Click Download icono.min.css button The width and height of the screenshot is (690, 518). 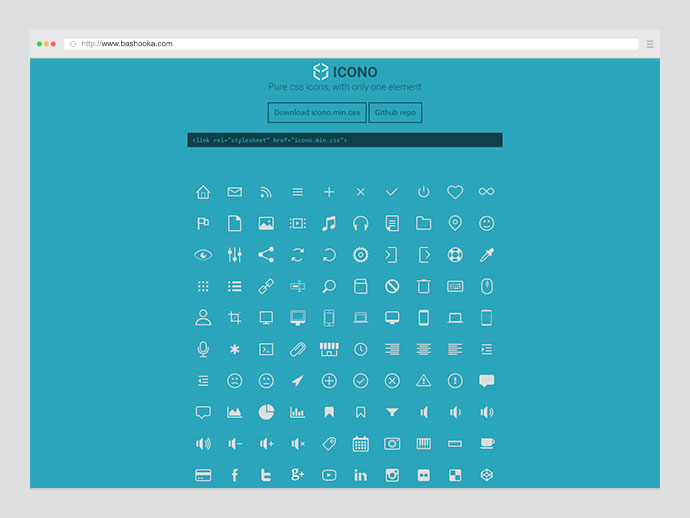click(317, 113)
